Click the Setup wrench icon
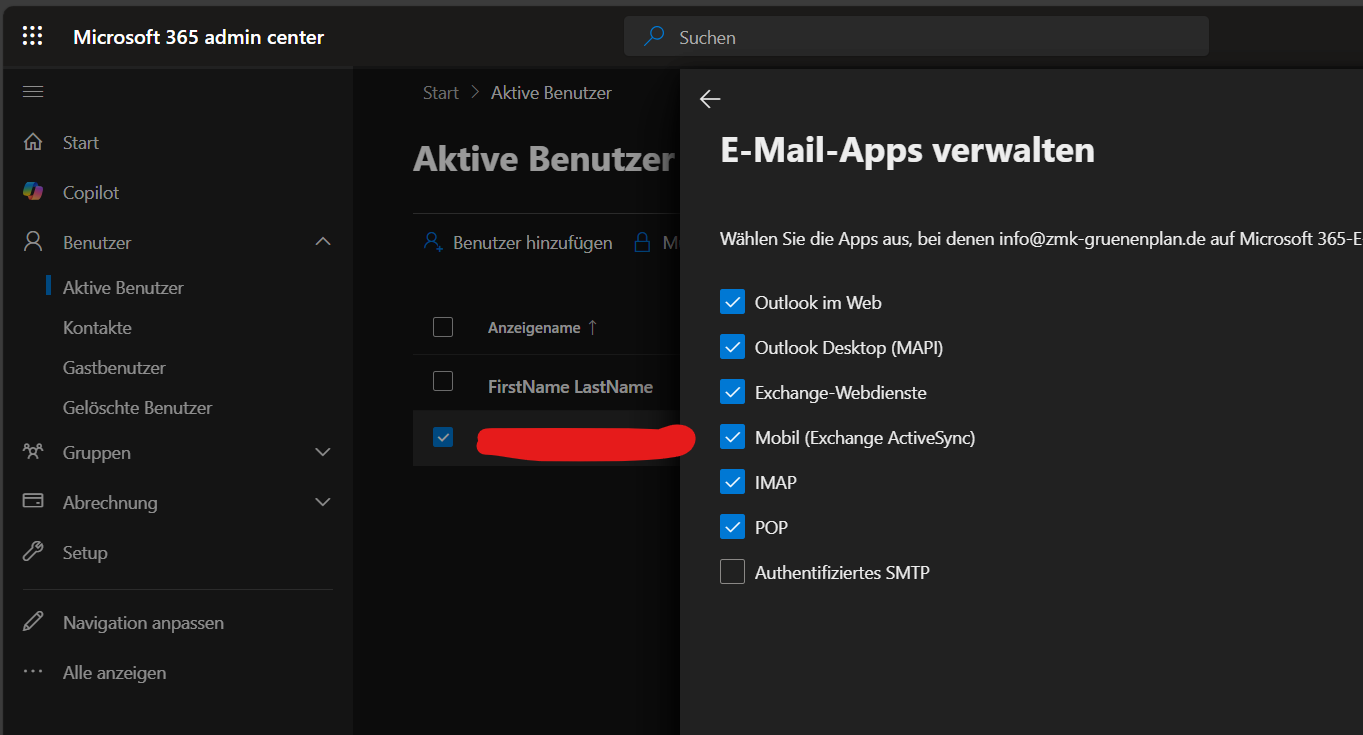This screenshot has height=735, width=1363. point(33,552)
